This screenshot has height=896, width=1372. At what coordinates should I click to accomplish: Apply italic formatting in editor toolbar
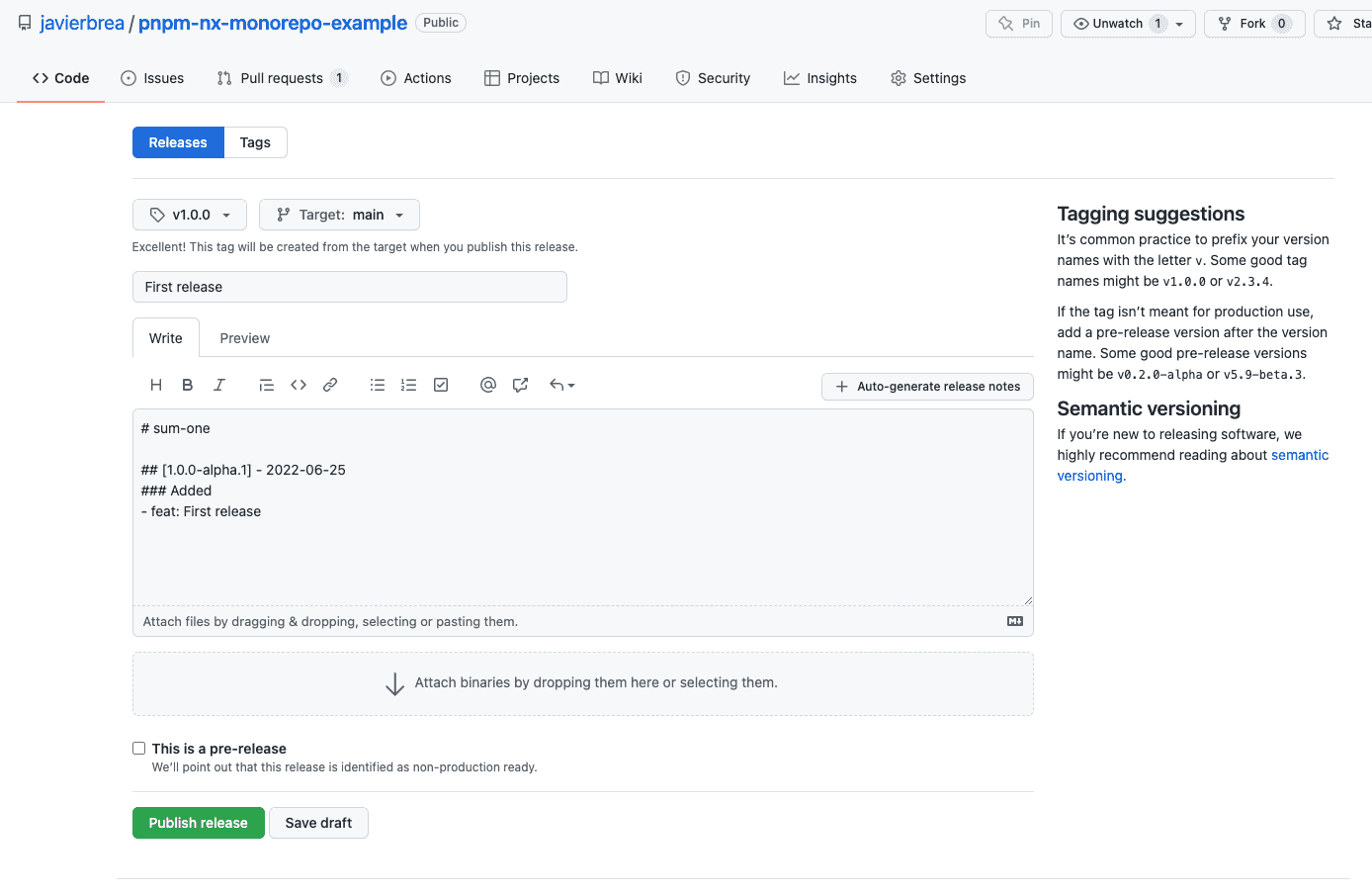pos(219,385)
